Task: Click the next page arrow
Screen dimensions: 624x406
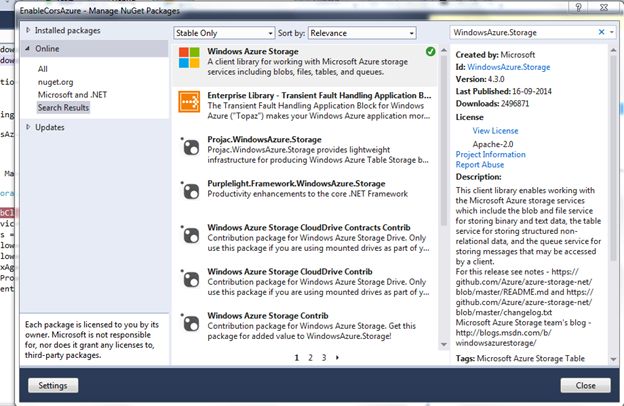Action: coord(337,357)
